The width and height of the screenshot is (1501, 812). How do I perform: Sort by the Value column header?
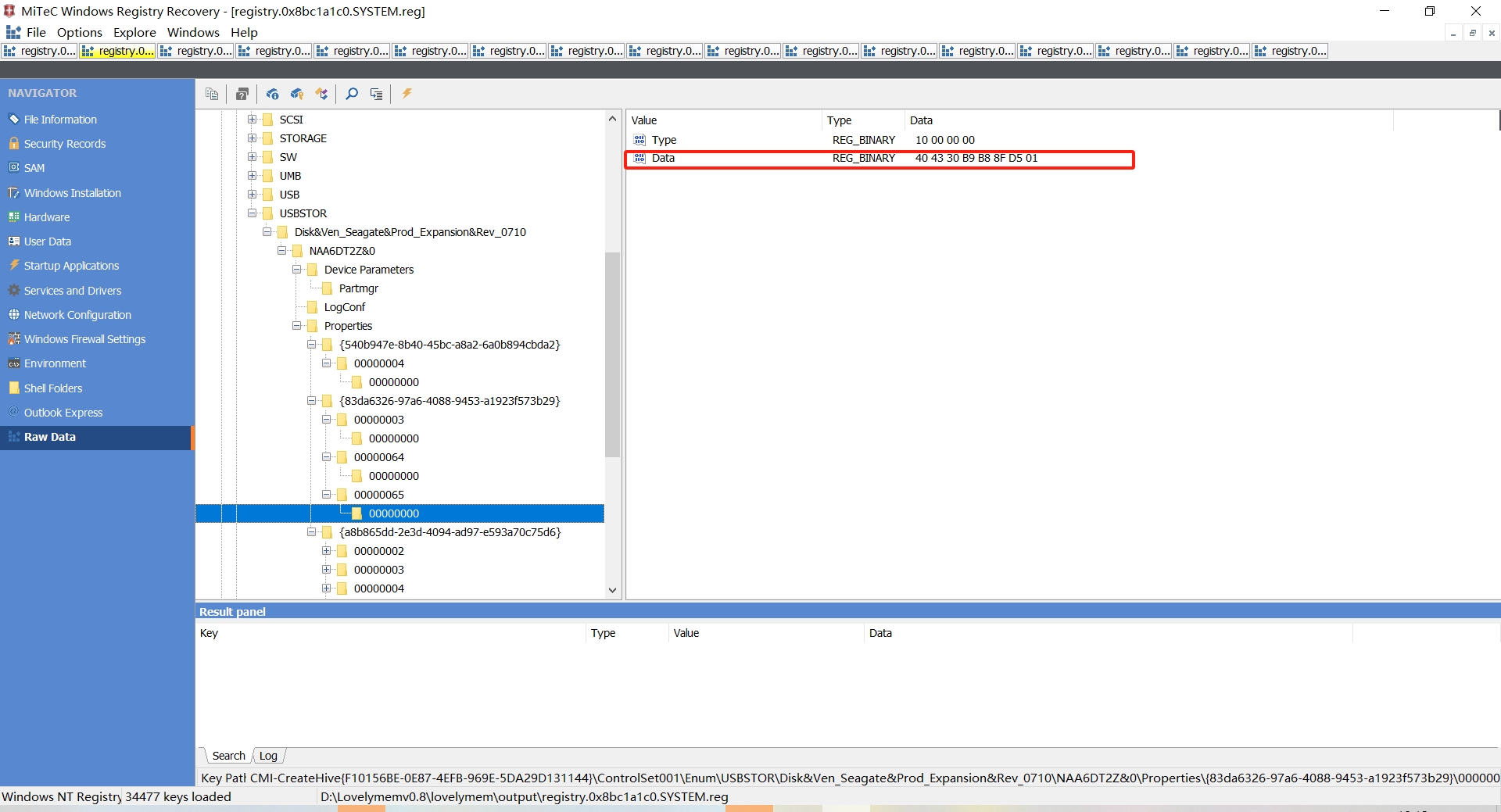coord(723,120)
